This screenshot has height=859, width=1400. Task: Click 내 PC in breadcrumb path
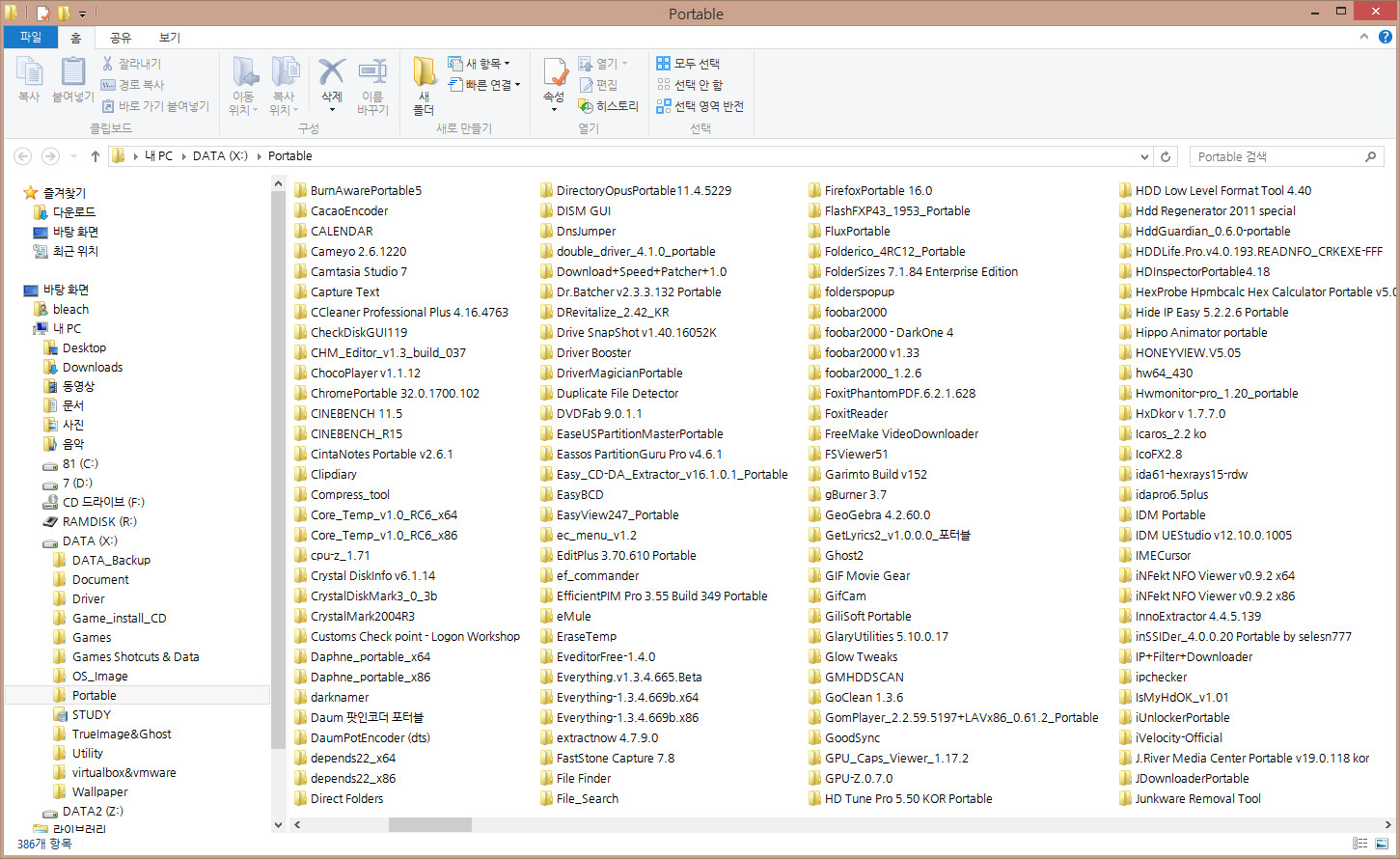point(159,156)
